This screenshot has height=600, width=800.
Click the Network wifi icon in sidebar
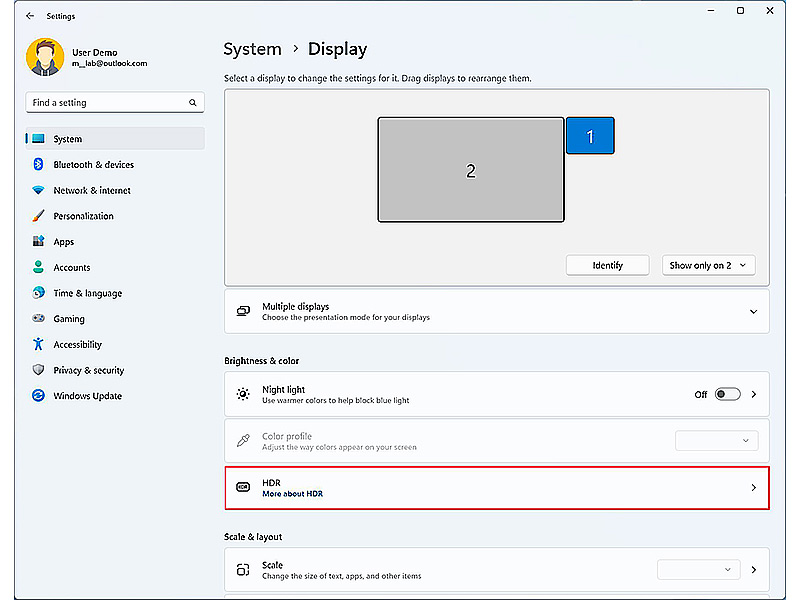pyautogui.click(x=38, y=190)
